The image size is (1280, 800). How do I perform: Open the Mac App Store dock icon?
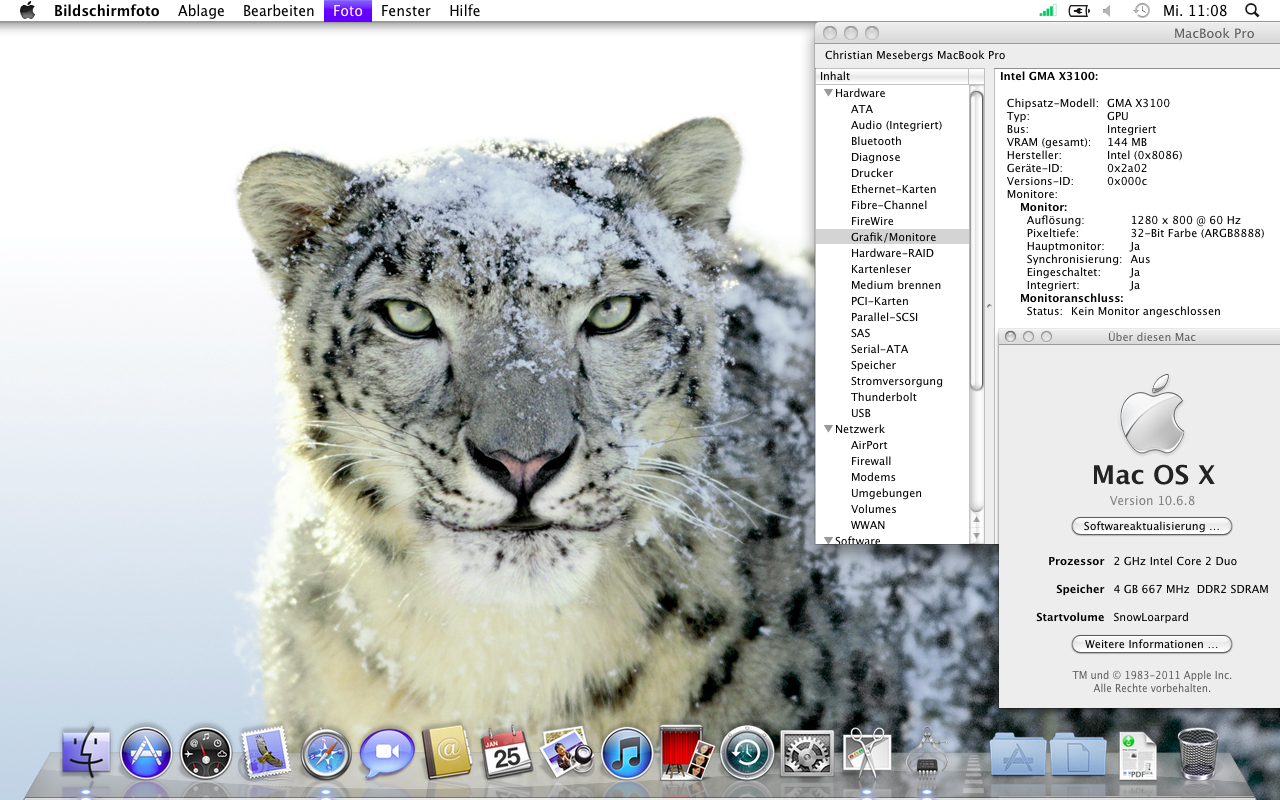(x=146, y=753)
